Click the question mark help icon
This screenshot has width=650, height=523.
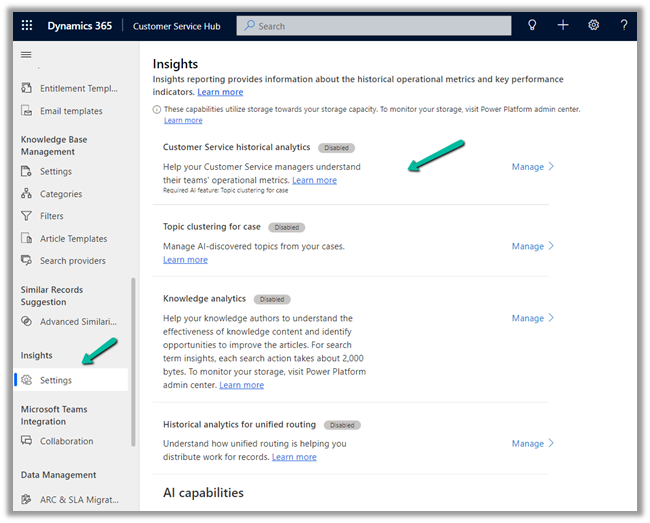[x=623, y=26]
